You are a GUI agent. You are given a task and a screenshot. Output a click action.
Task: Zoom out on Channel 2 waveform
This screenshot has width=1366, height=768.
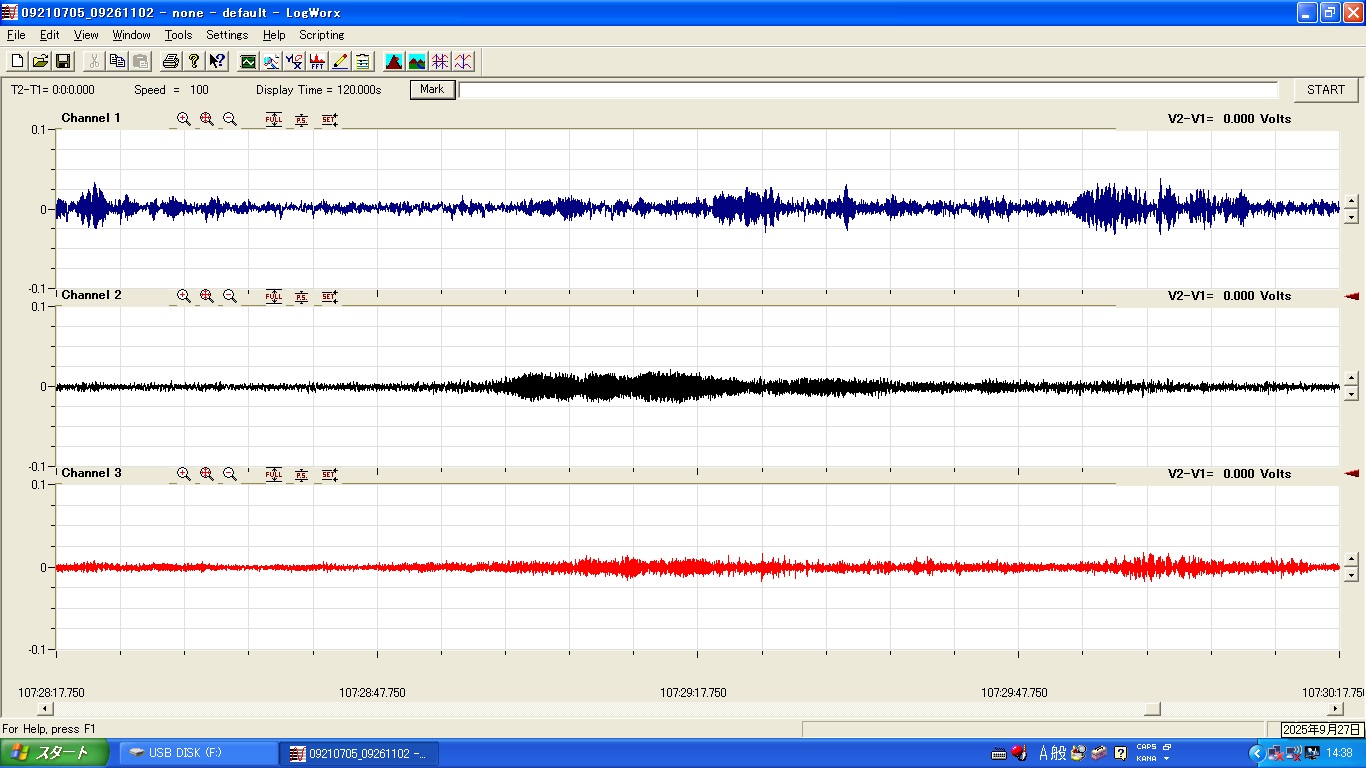pos(230,296)
